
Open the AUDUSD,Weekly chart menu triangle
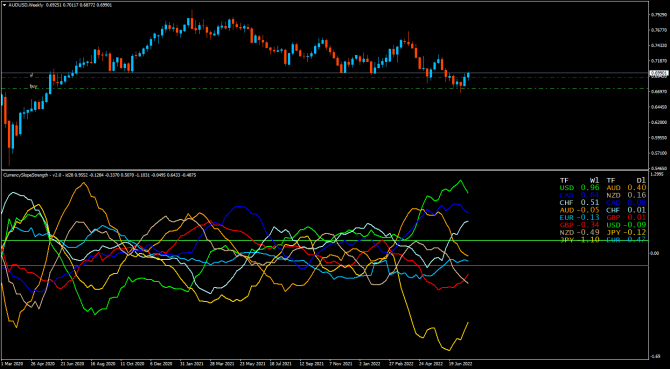point(4,4)
